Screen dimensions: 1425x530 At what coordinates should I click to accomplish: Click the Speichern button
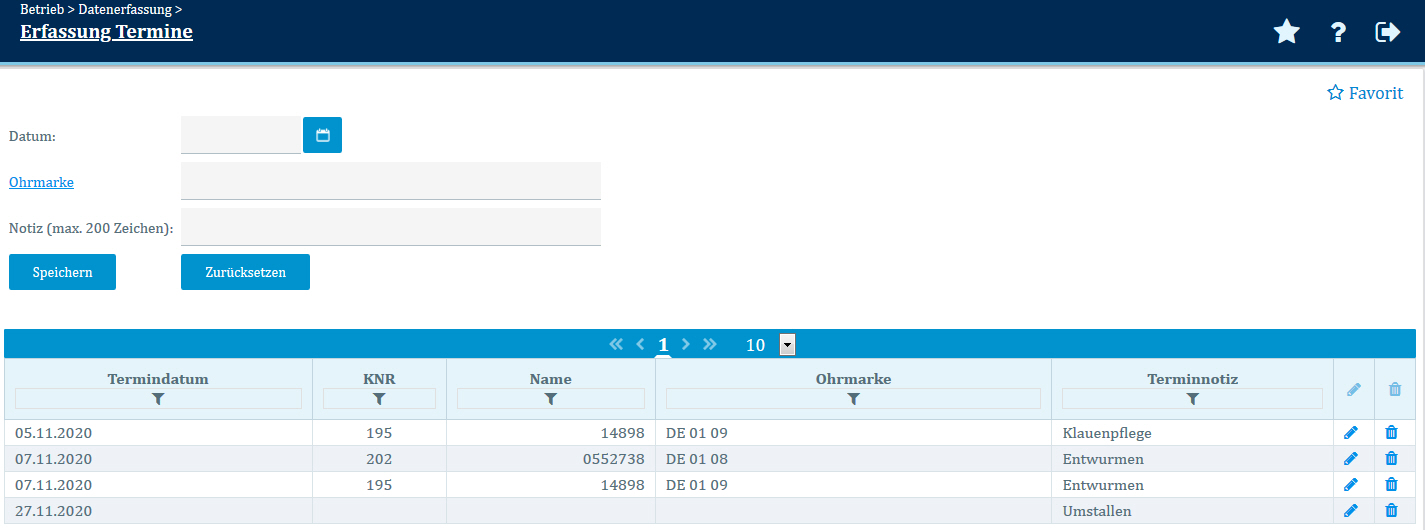[x=62, y=272]
